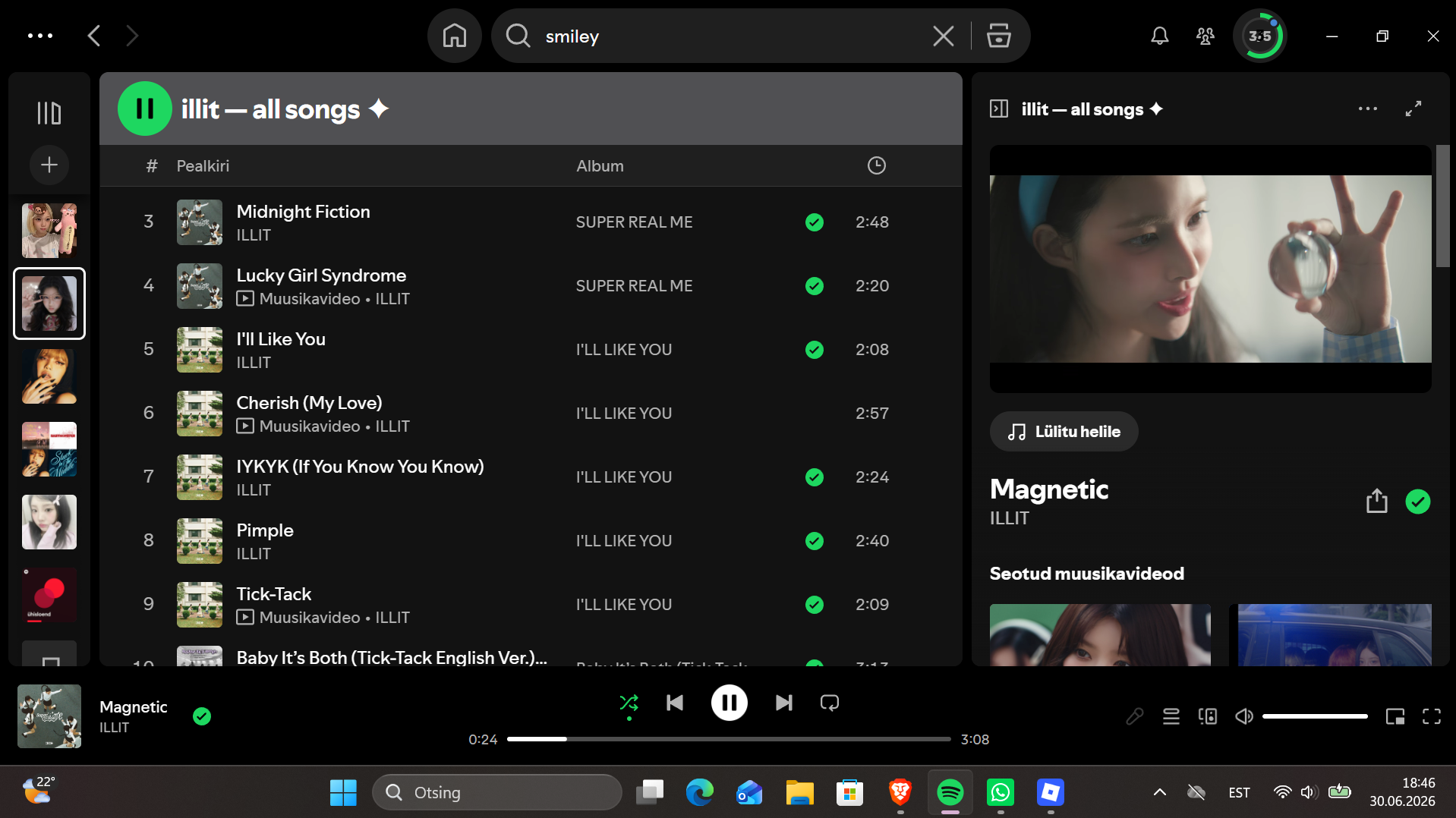The image size is (1456, 818).
Task: Open the miniplayer
Action: (x=1395, y=716)
